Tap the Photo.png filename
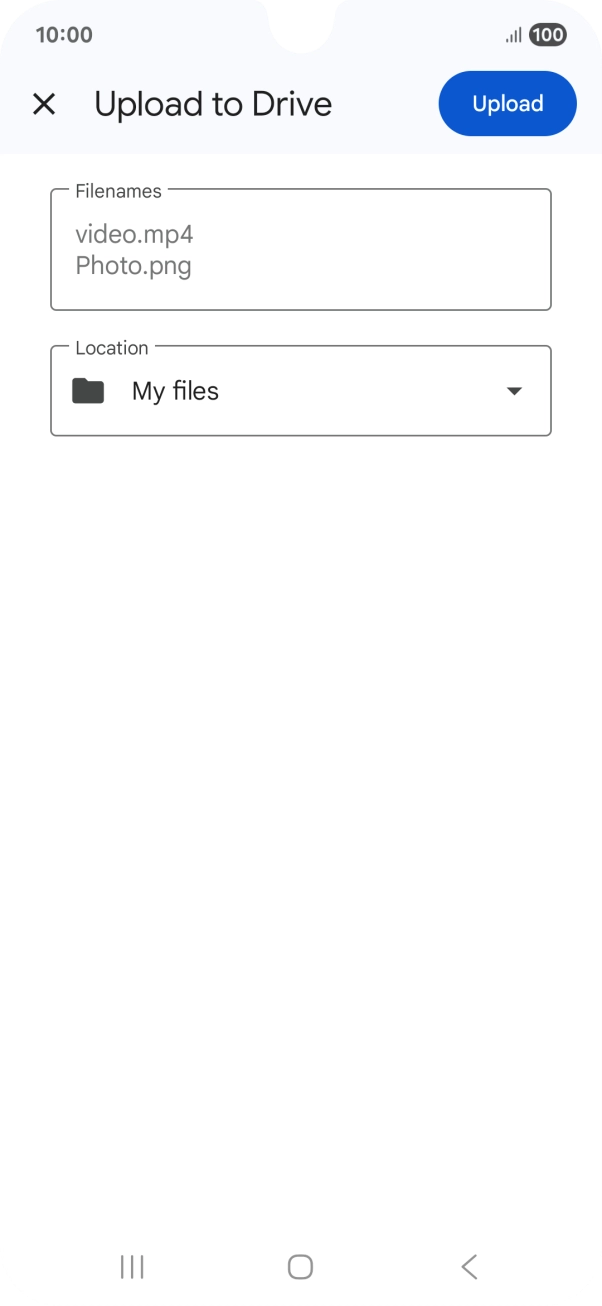This screenshot has height=1306, width=602. click(133, 266)
